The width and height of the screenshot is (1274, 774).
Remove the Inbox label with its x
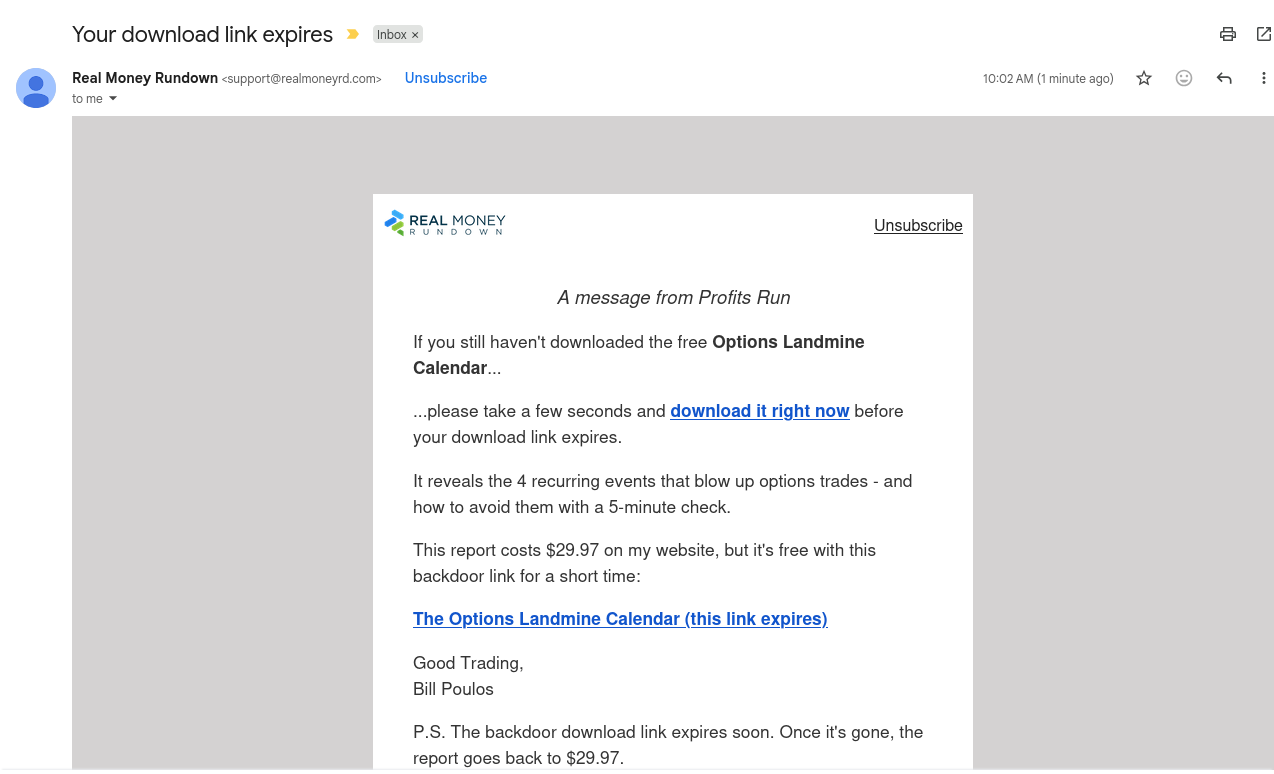[415, 35]
